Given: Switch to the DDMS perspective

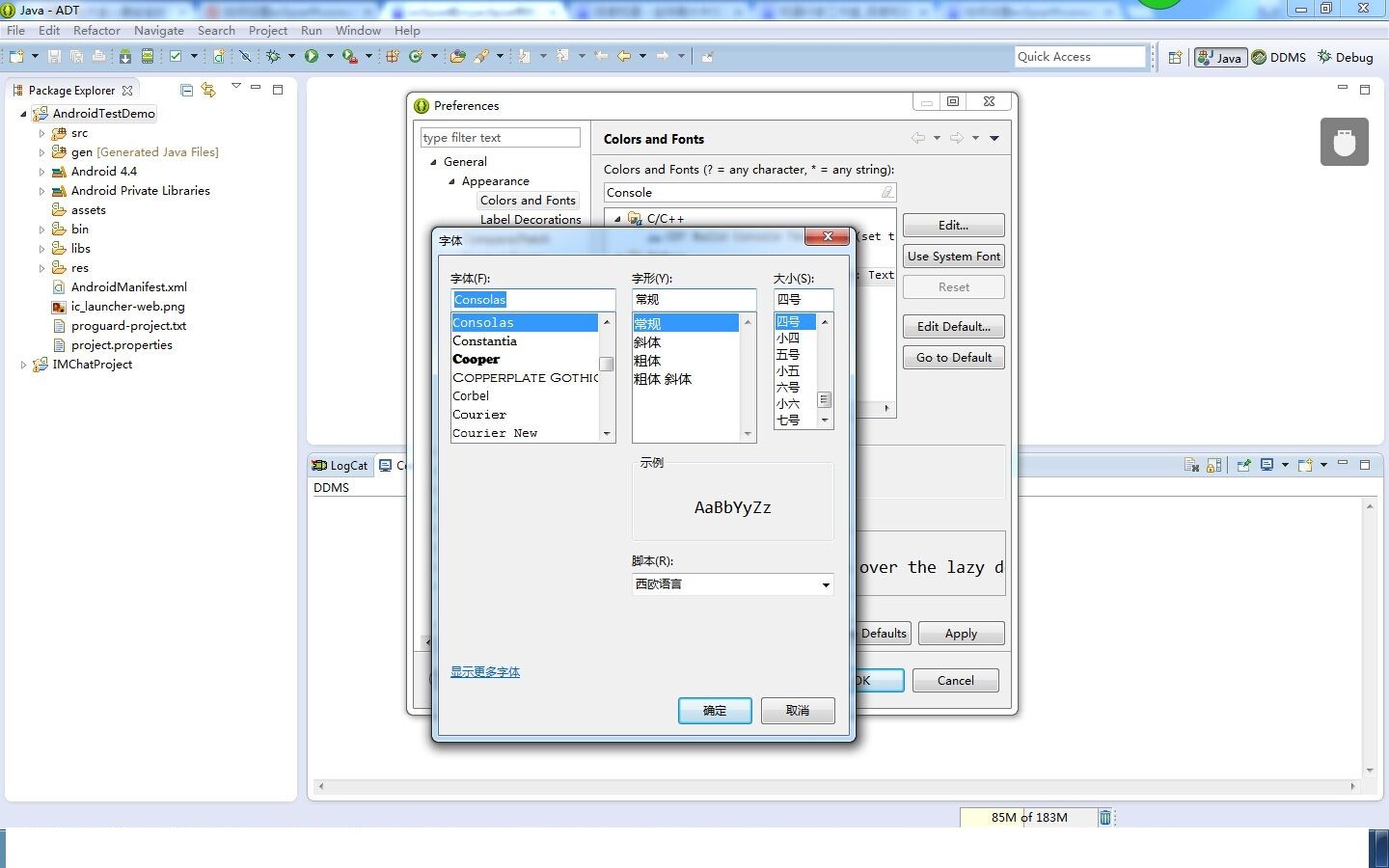Looking at the screenshot, I should [x=1278, y=58].
